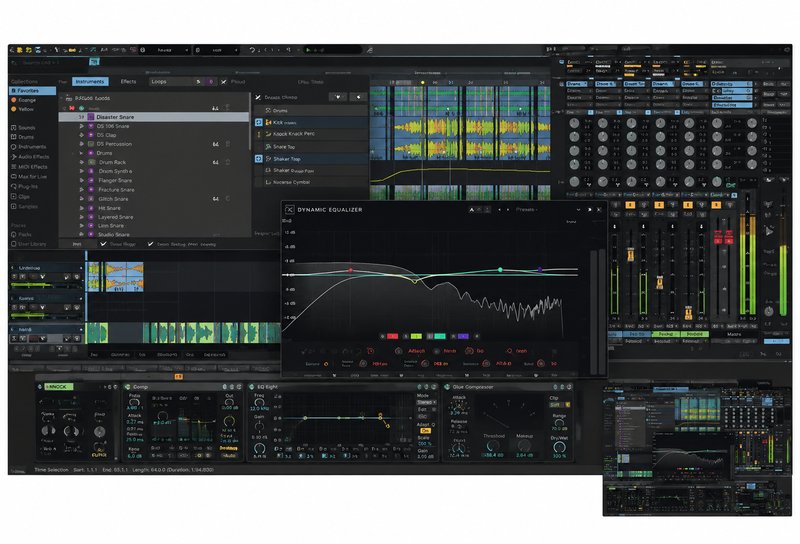800x544 pixels.
Task: Expand the Glitch Snare item
Action: [81, 199]
